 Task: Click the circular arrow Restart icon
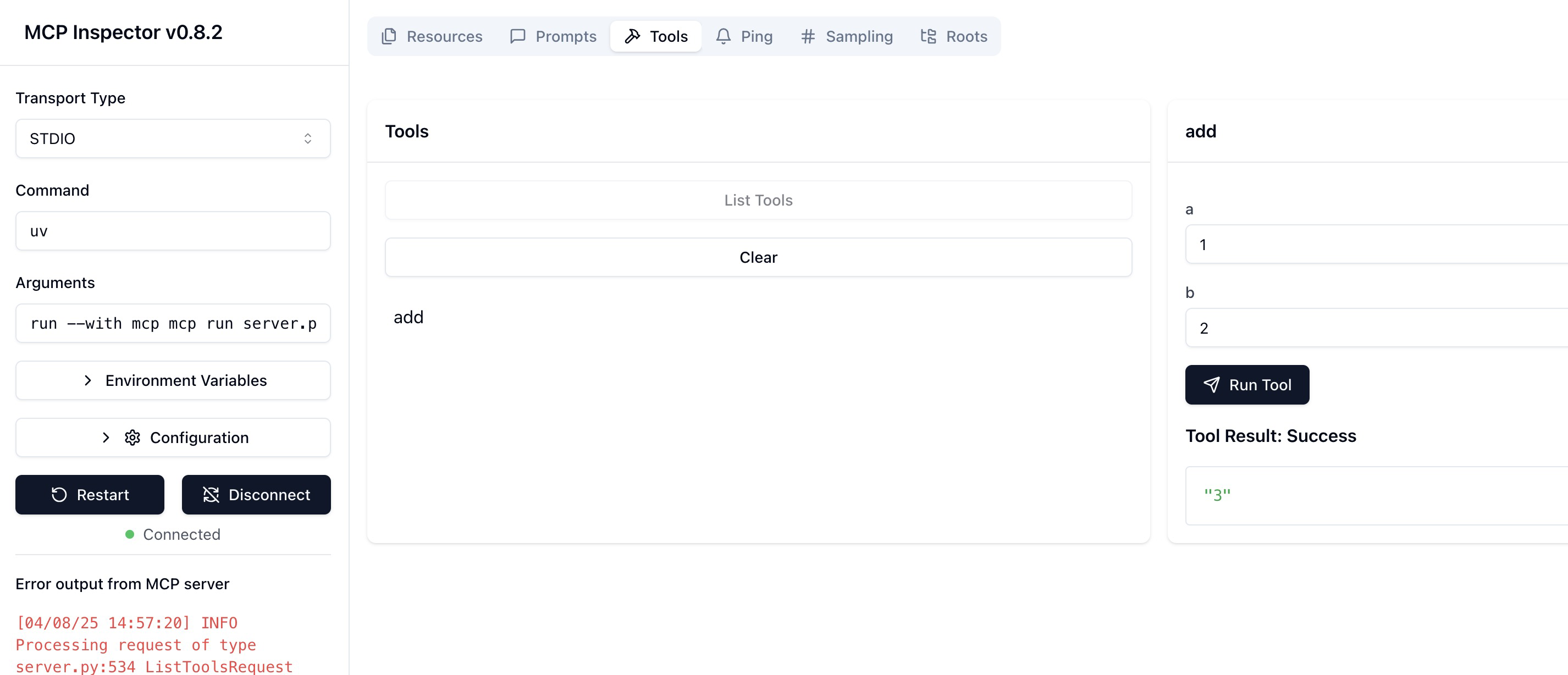tap(59, 495)
